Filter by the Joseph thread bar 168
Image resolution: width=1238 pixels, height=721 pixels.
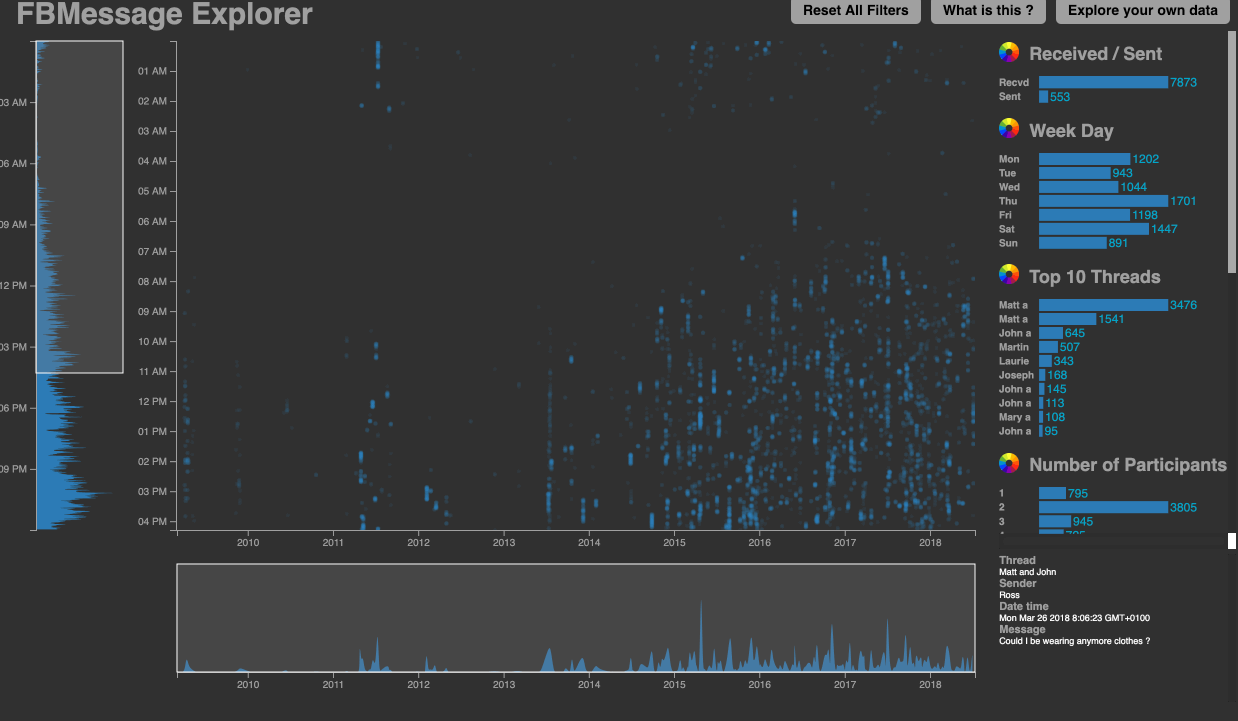click(x=1042, y=375)
